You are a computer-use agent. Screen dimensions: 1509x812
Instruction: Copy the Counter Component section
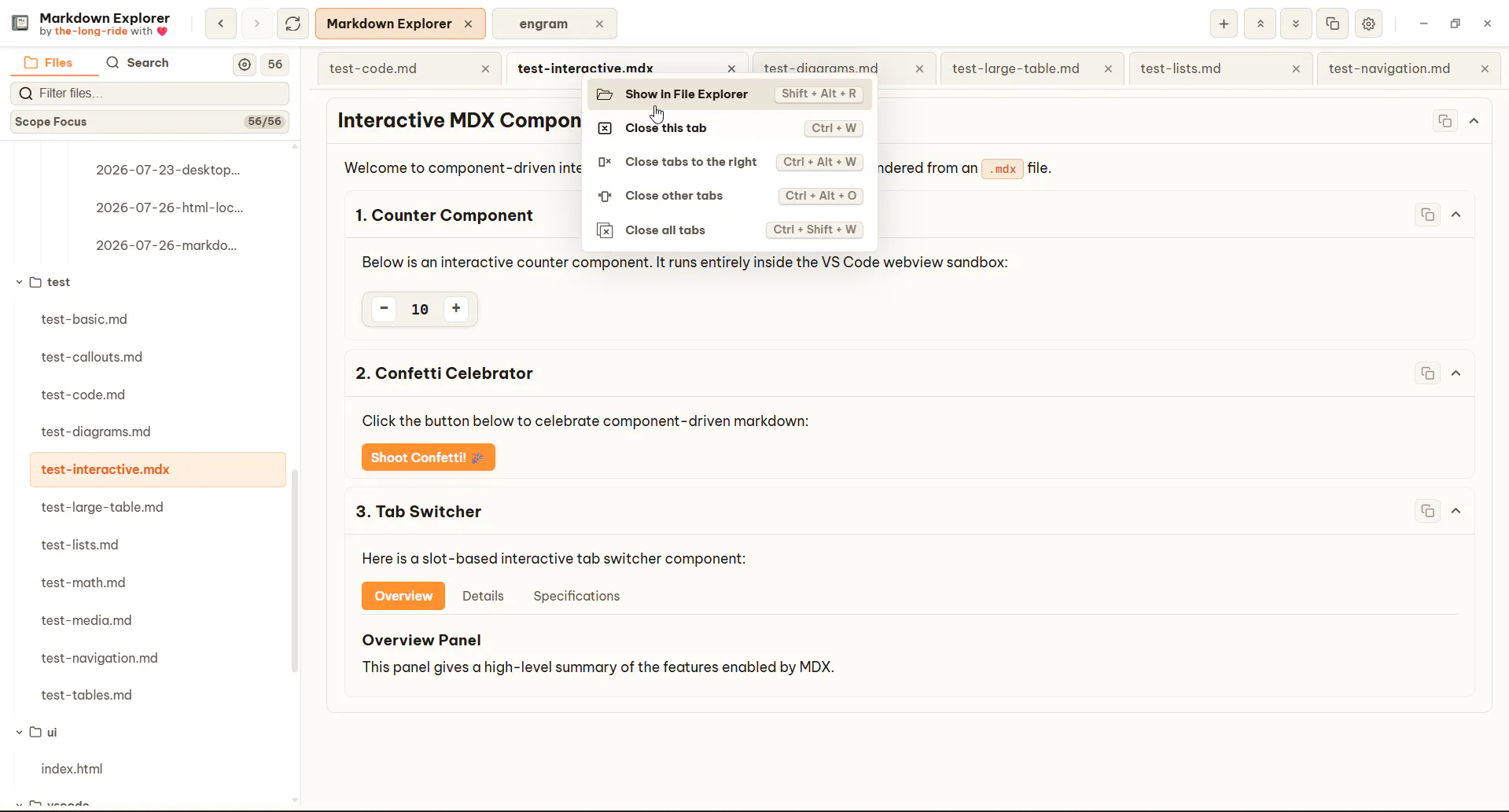pos(1427,215)
